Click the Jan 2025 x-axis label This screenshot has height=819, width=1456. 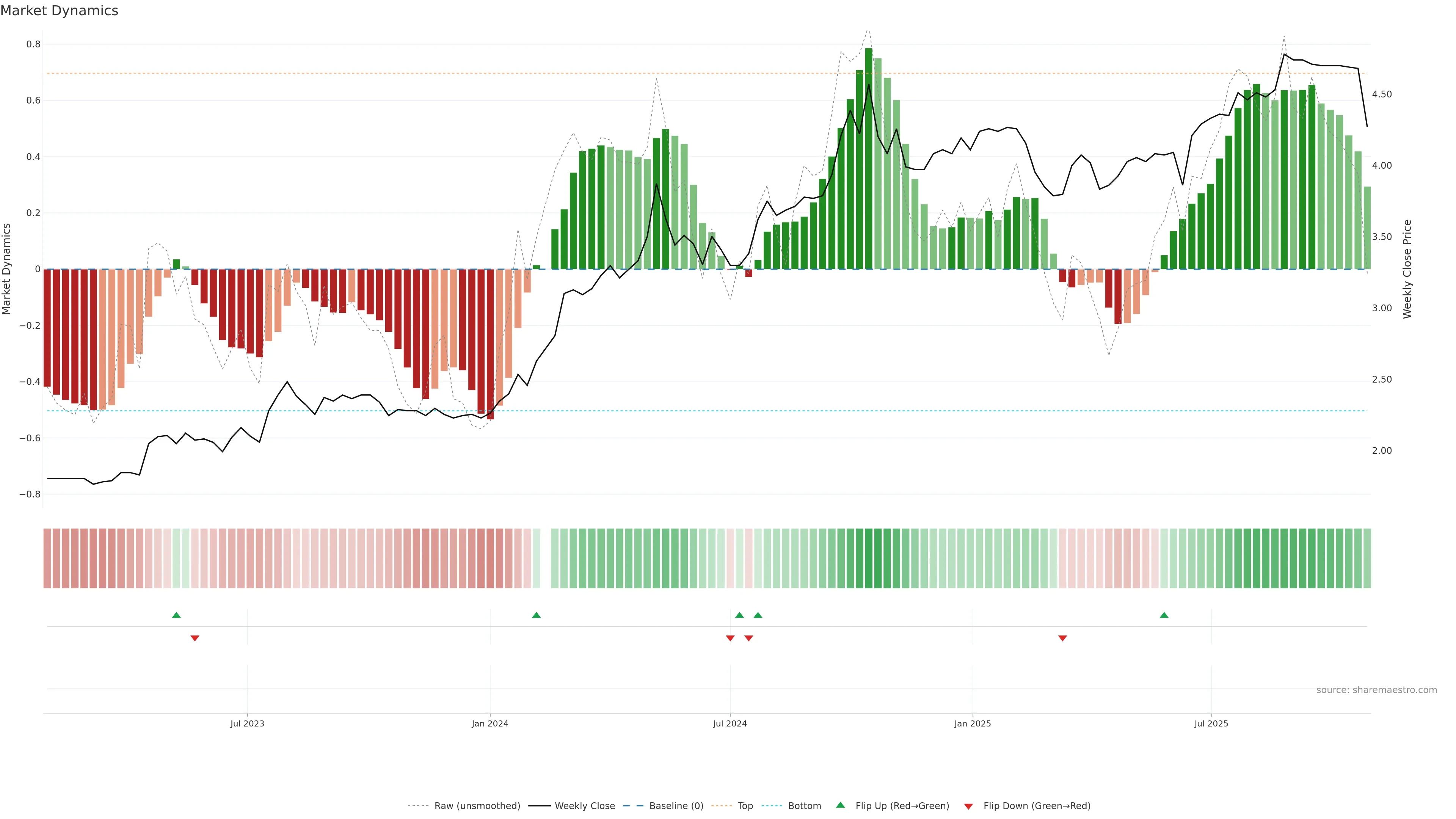pos(972,723)
